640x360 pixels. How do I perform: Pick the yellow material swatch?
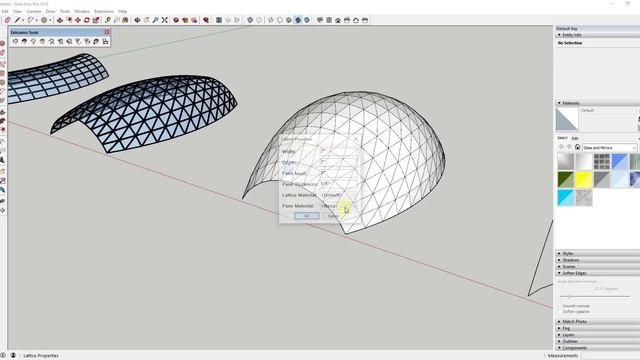point(584,180)
